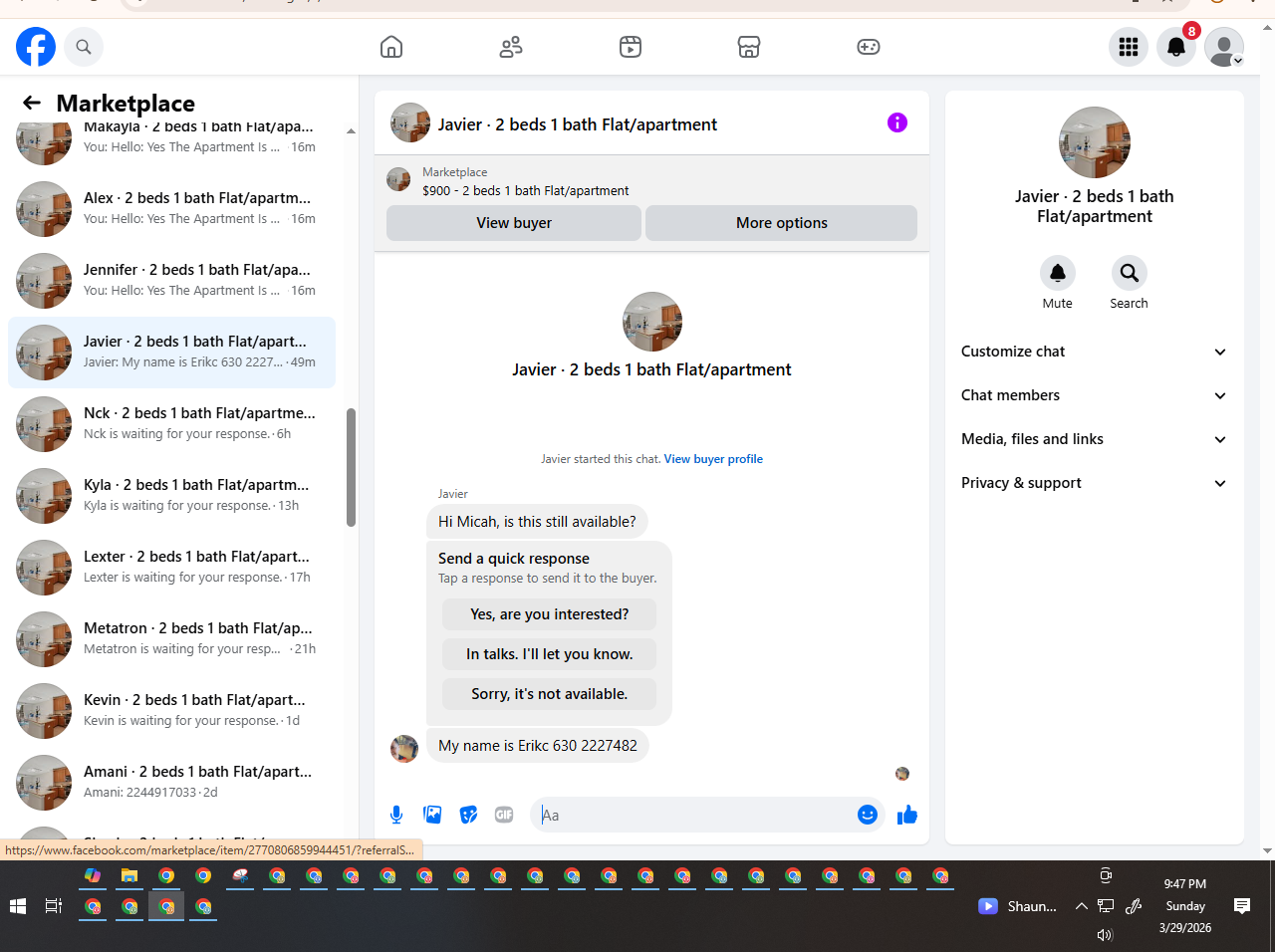Screen dimensions: 1275x952
Task: Open the Alex apartment conversation
Action: pos(171,209)
